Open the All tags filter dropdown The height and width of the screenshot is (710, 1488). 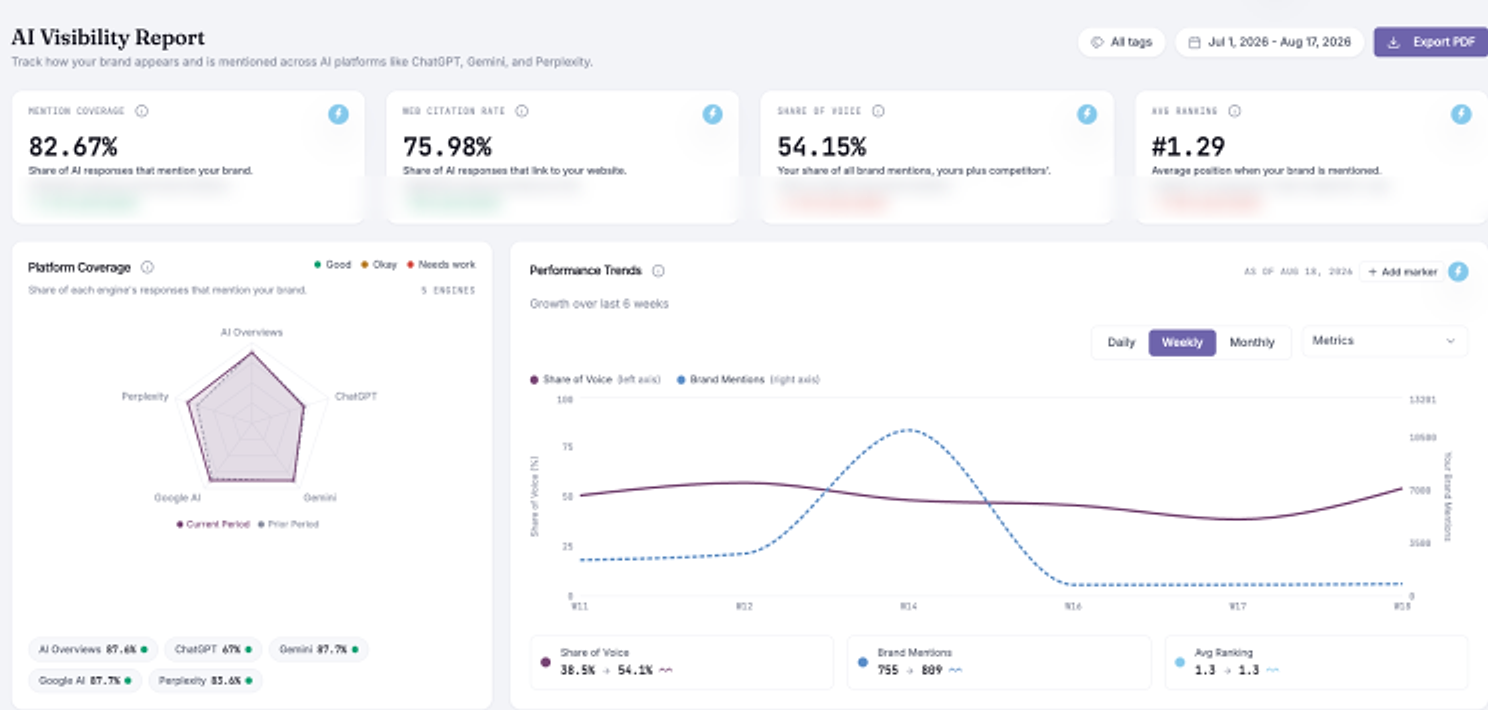coord(1121,42)
